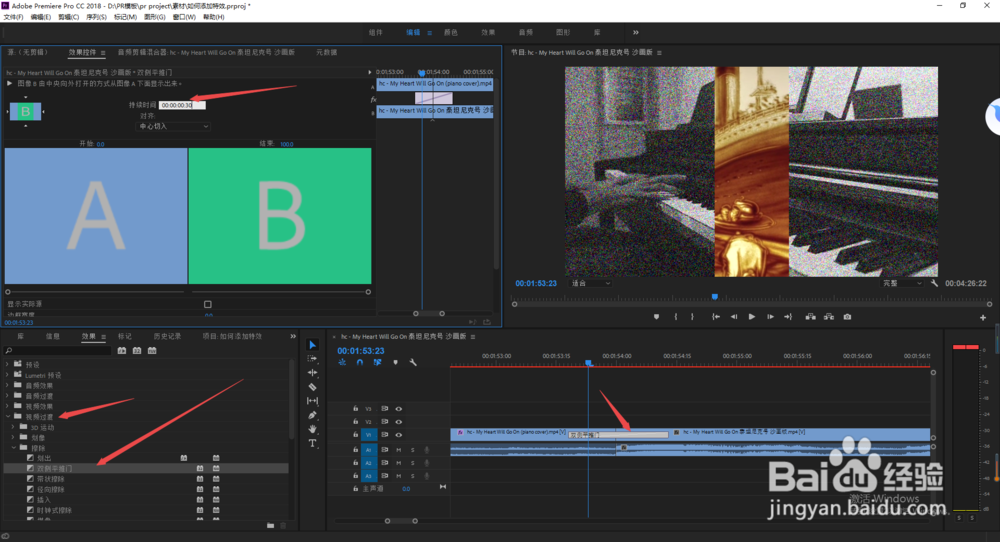Select the 时钟式擦除 transition
The height and width of the screenshot is (542, 1000).
pyautogui.click(x=54, y=510)
